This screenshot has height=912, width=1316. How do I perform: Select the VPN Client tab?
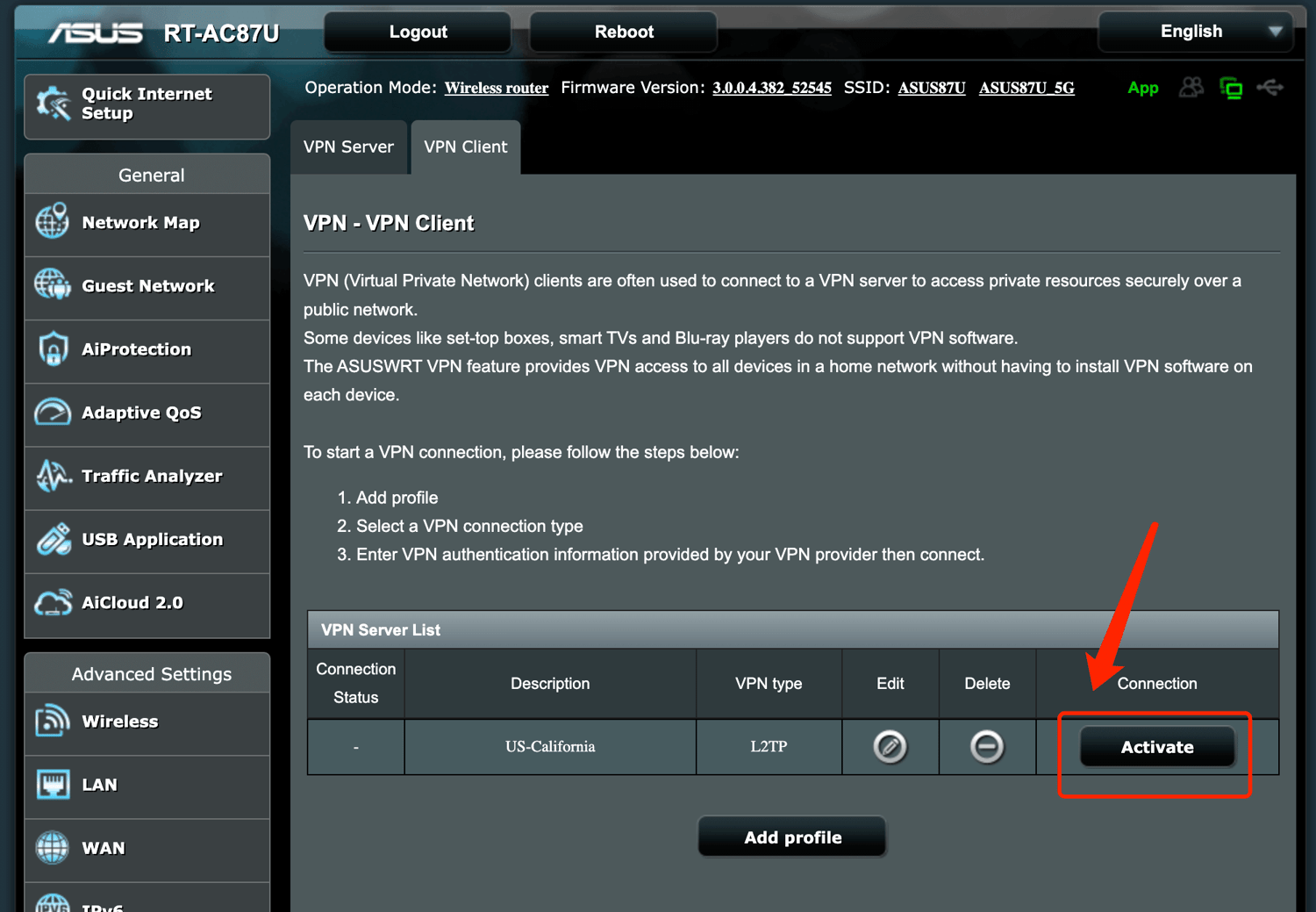(x=465, y=147)
